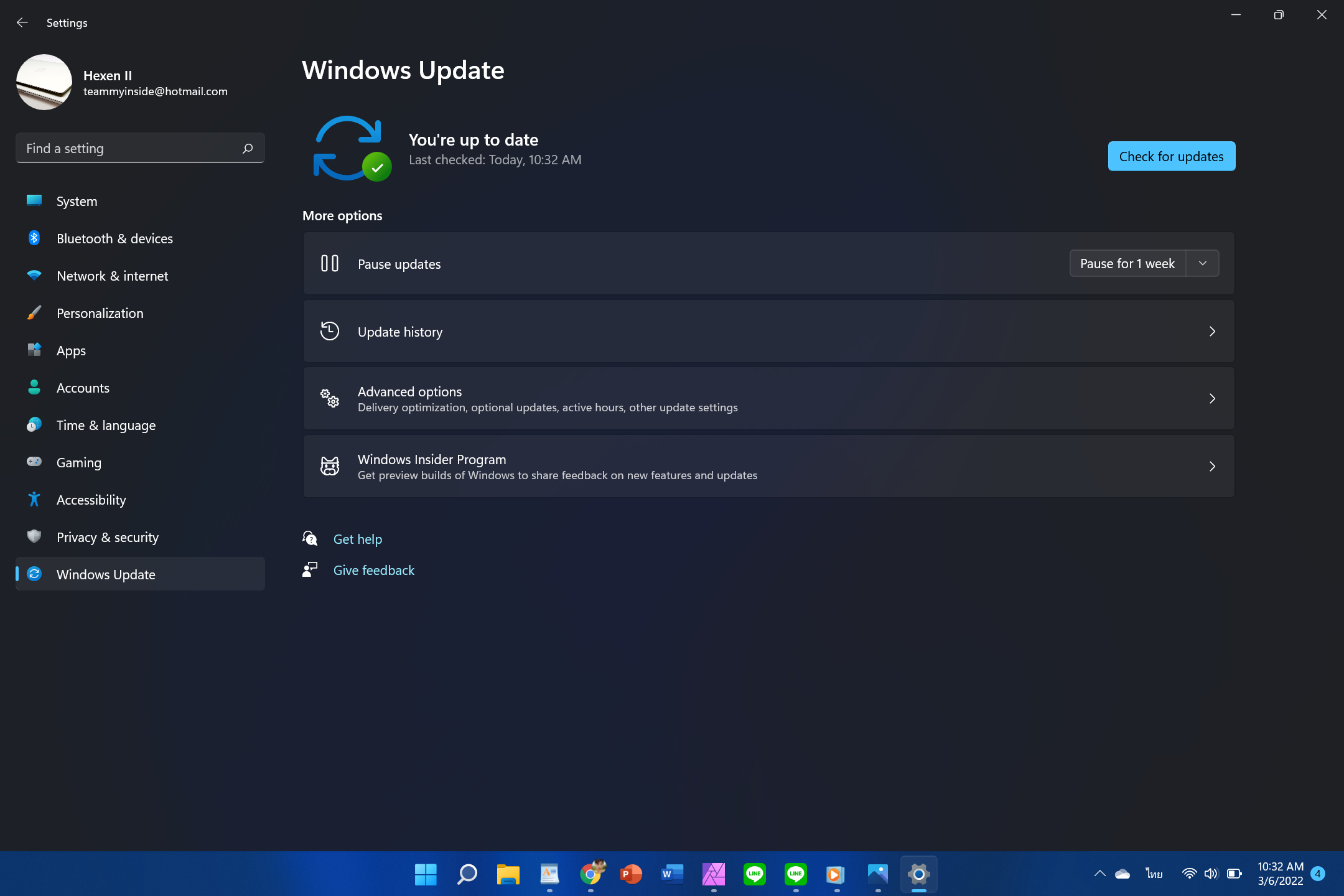Click the Check for updates button
1344x896 pixels.
coord(1171,156)
